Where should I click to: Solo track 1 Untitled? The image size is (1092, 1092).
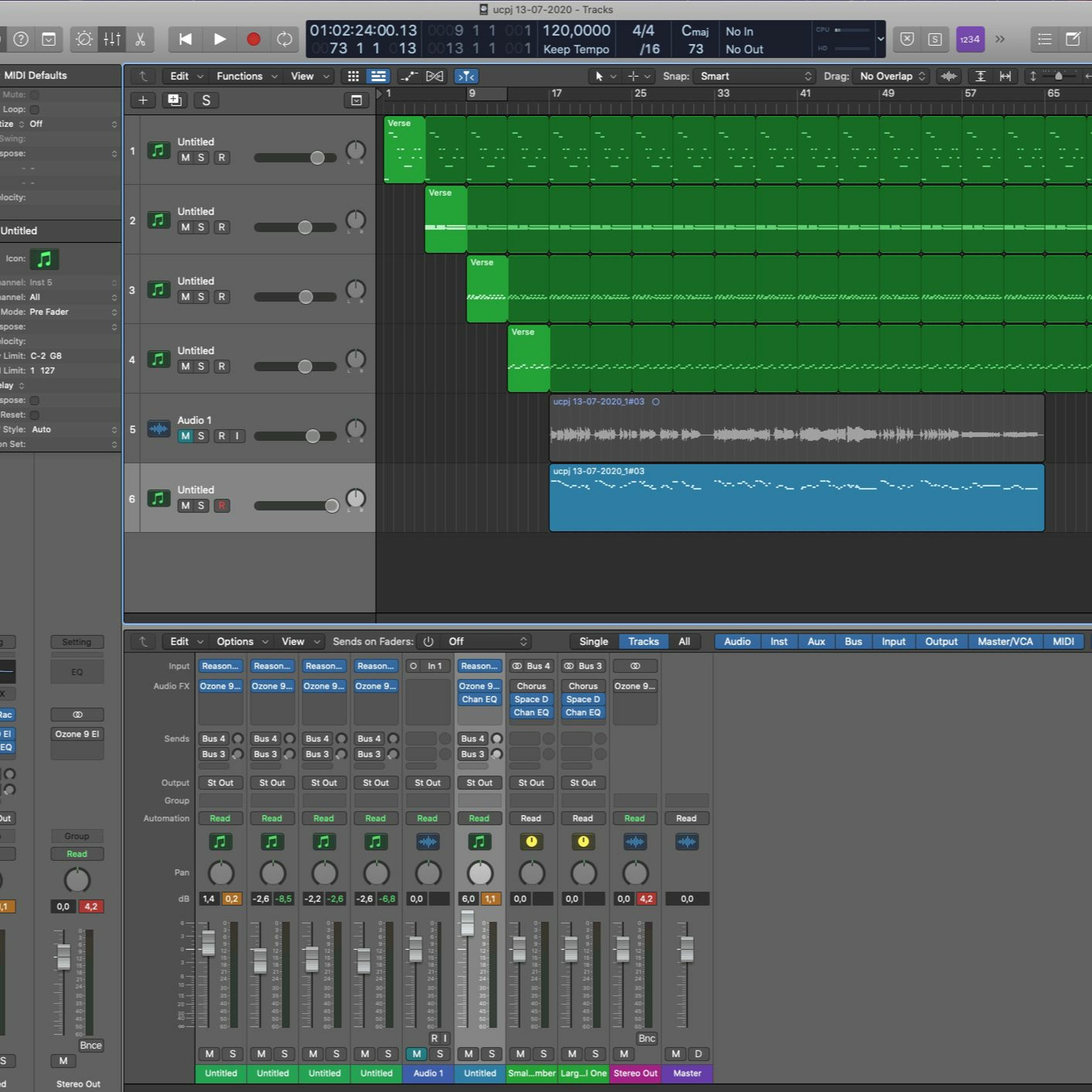tap(201, 158)
